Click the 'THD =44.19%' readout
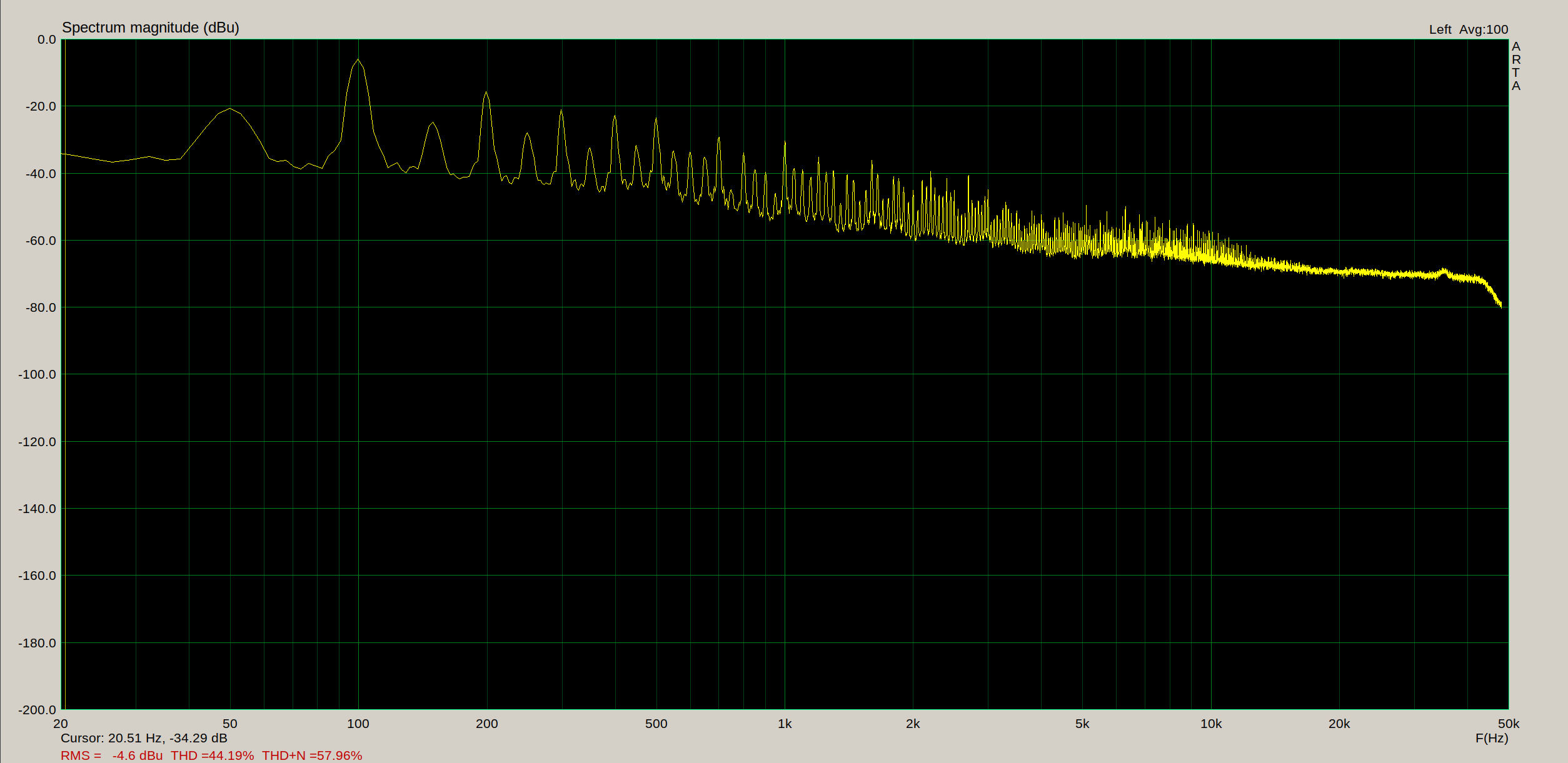This screenshot has height=763, width=1568. tap(213, 756)
